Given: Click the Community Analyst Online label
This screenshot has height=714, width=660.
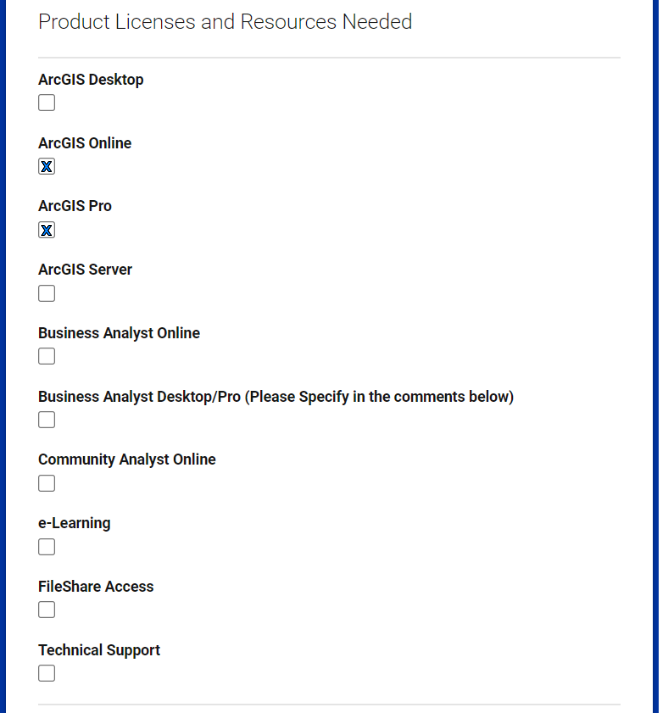Looking at the screenshot, I should click(127, 460).
